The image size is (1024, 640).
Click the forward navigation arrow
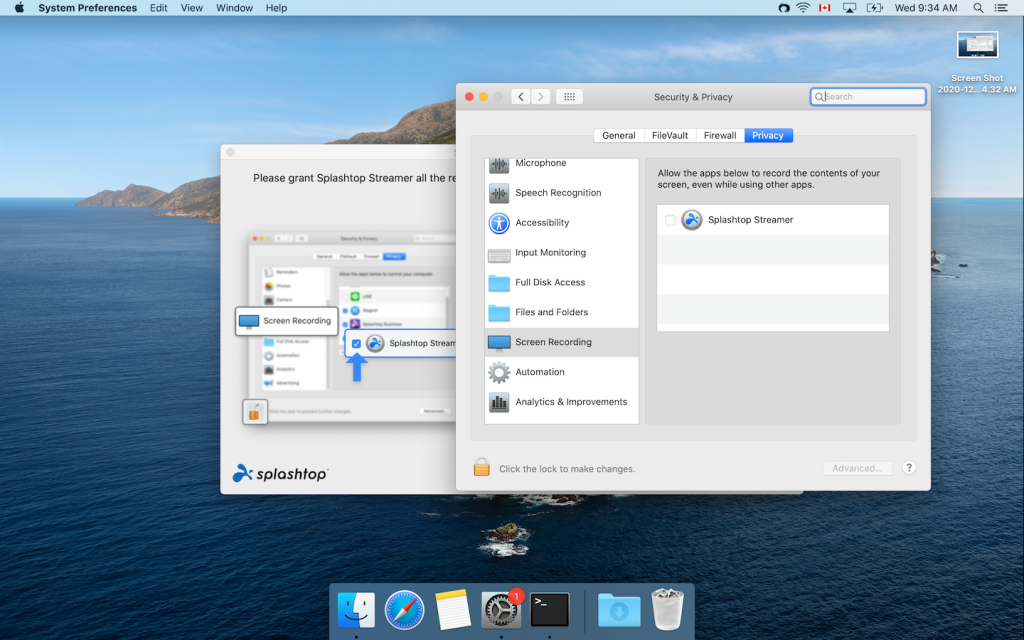click(541, 97)
